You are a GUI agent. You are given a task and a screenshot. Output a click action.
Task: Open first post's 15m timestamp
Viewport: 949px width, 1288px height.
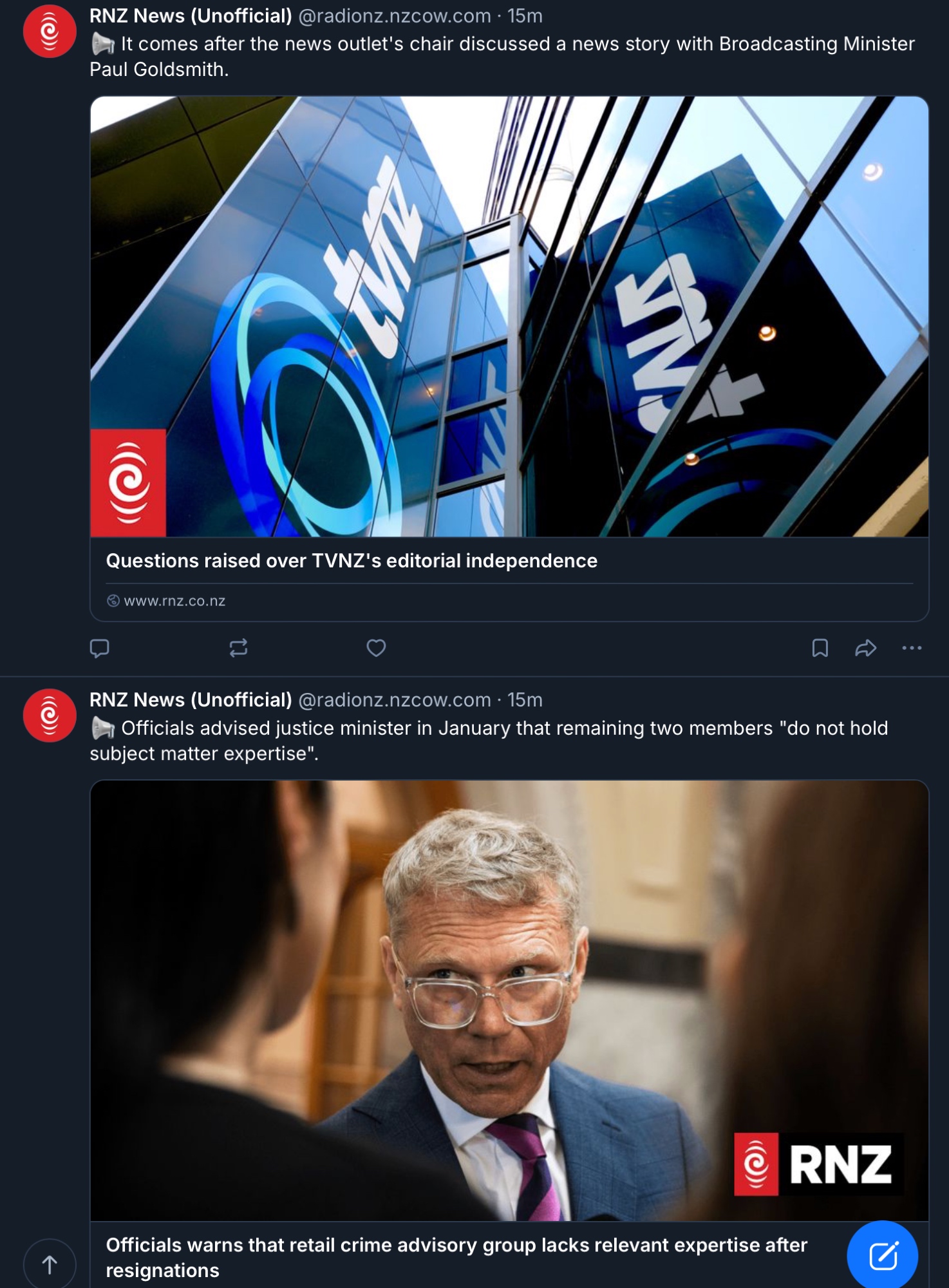[x=525, y=16]
